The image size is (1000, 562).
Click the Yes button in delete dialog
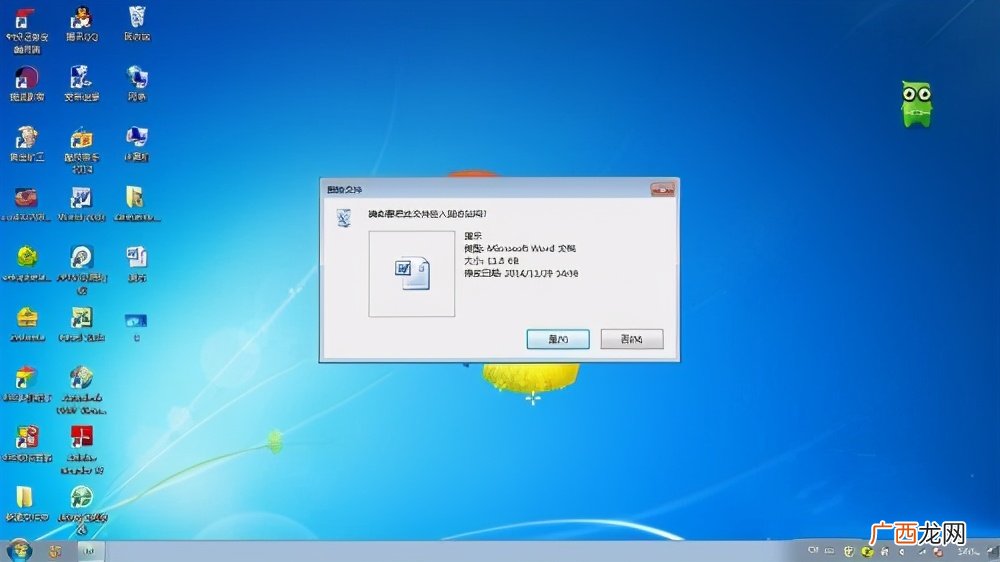(558, 339)
